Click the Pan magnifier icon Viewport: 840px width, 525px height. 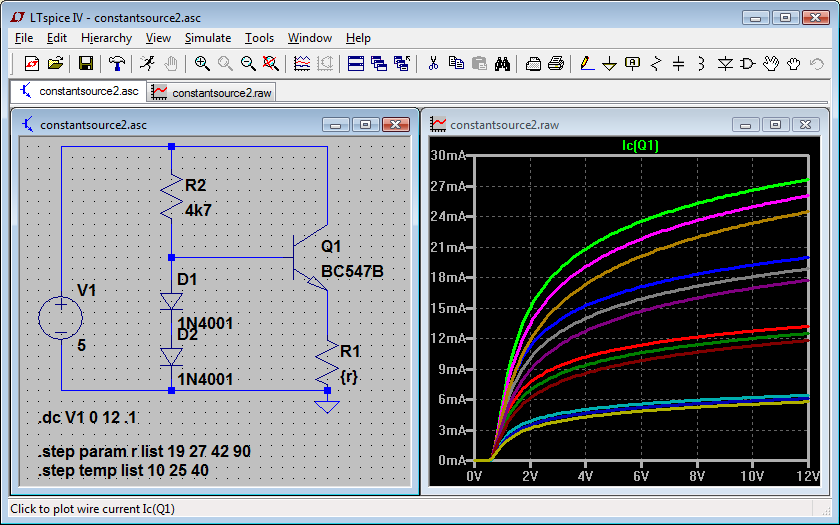pyautogui.click(x=225, y=64)
